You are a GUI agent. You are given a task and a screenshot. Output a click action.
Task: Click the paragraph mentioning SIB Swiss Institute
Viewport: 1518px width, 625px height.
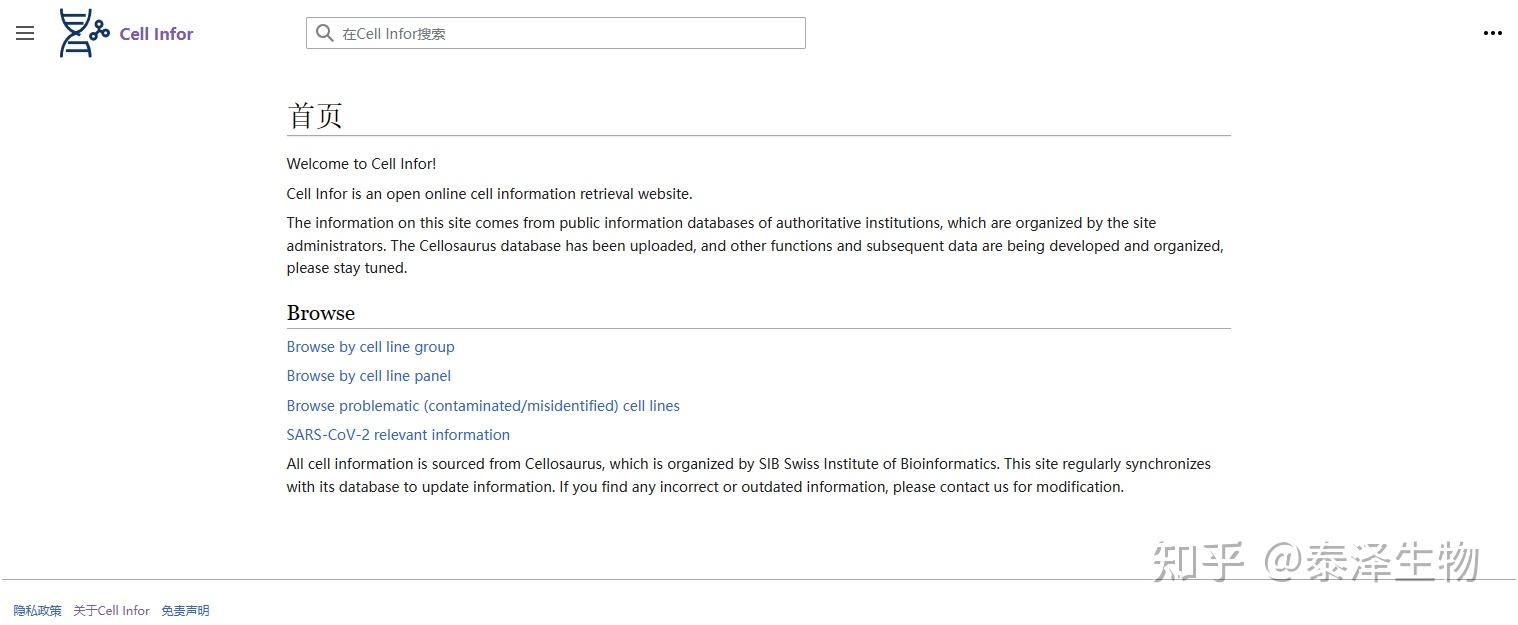point(748,475)
